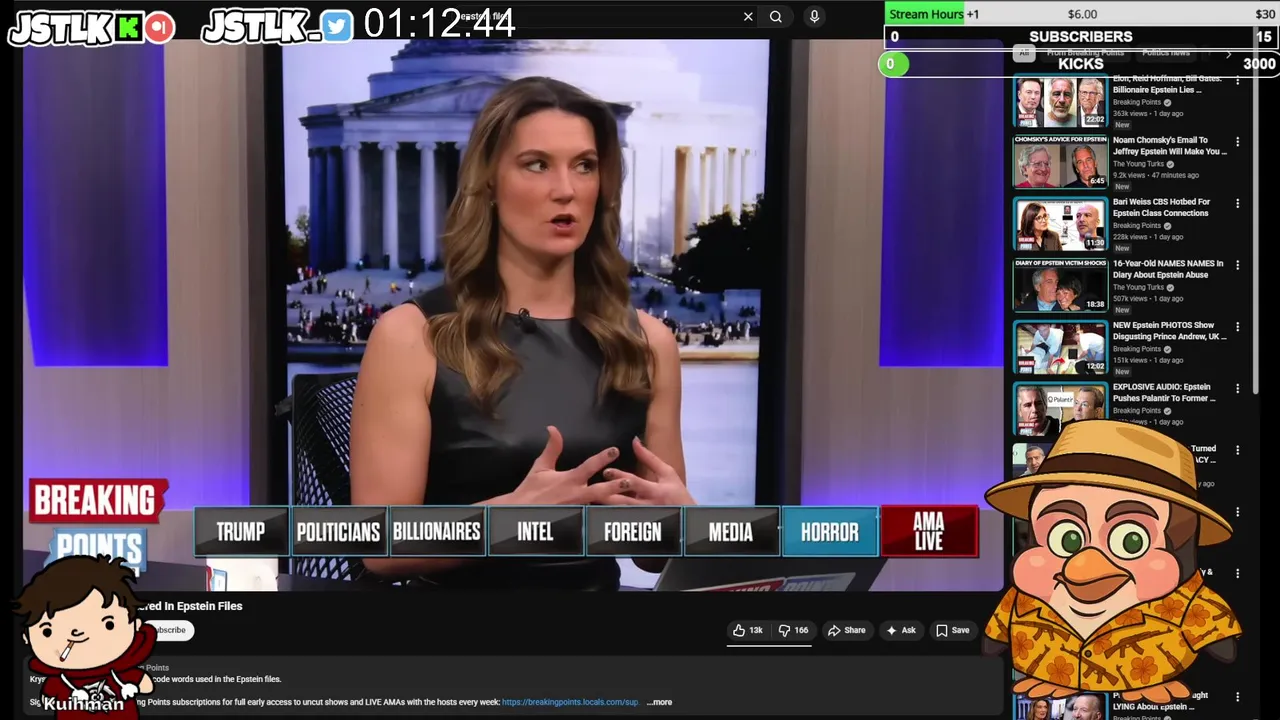Open the Bari Weiss CBS Hotbed thumbnail
The image size is (1280, 720).
1060,224
